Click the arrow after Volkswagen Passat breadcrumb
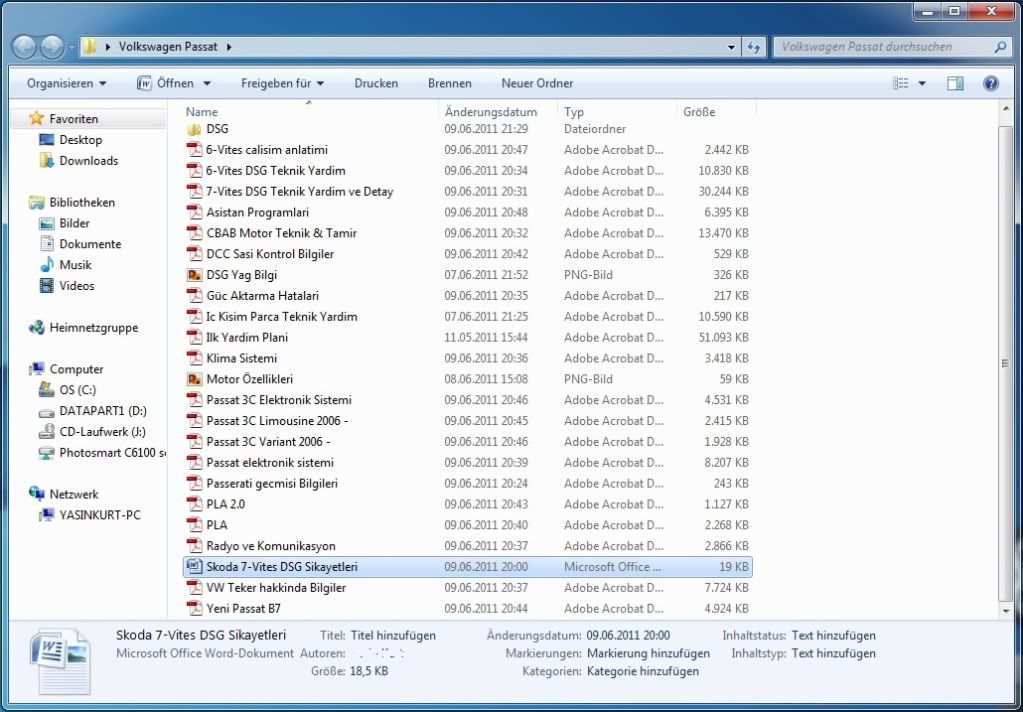The height and width of the screenshot is (712, 1023). click(x=229, y=47)
